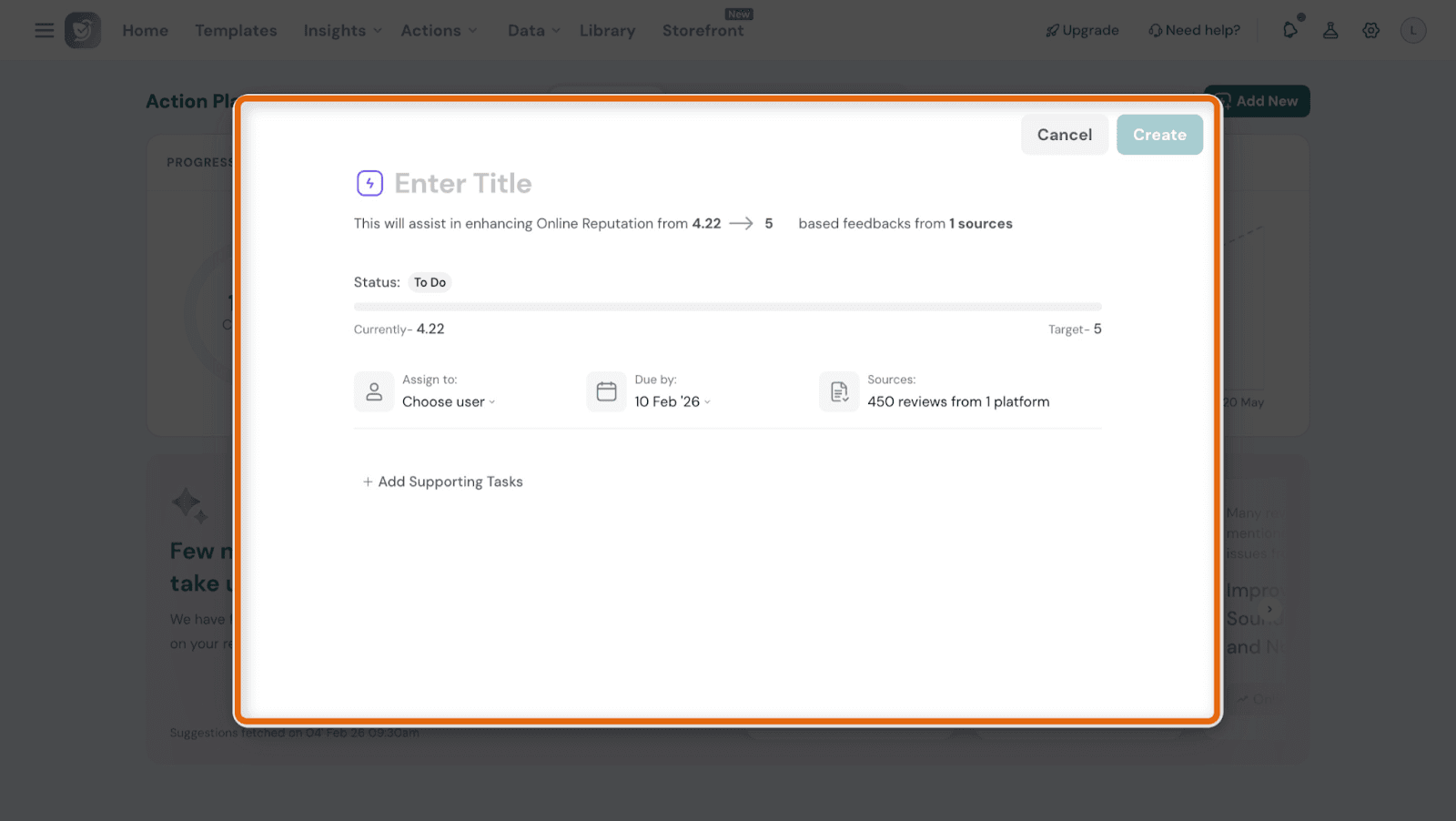The height and width of the screenshot is (821, 1456).
Task: Click the calendar icon next to Due by
Action: [606, 391]
